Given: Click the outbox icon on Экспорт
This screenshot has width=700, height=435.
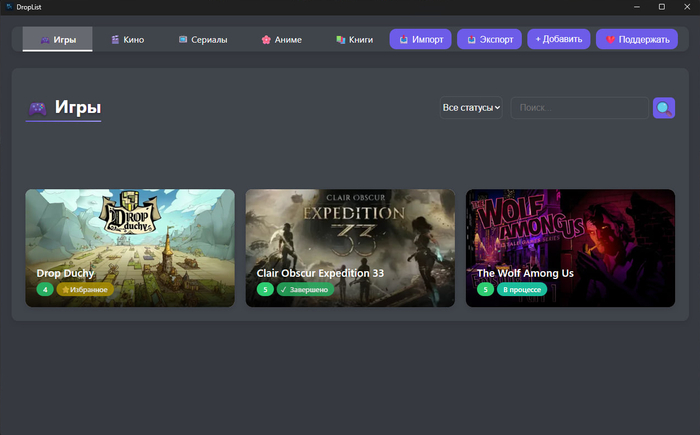Looking at the screenshot, I should [471, 39].
